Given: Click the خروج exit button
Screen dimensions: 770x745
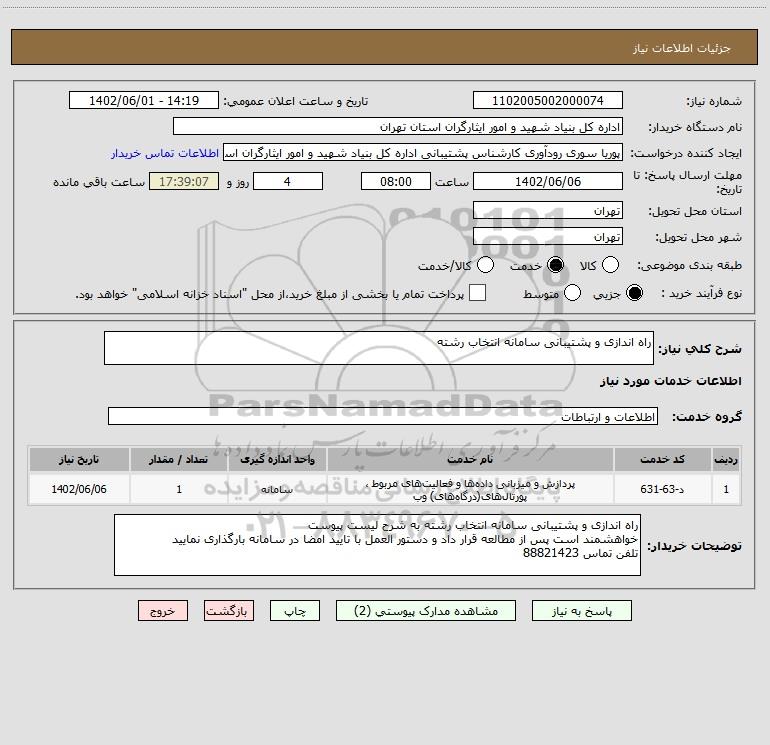Looking at the screenshot, I should [x=163, y=611].
